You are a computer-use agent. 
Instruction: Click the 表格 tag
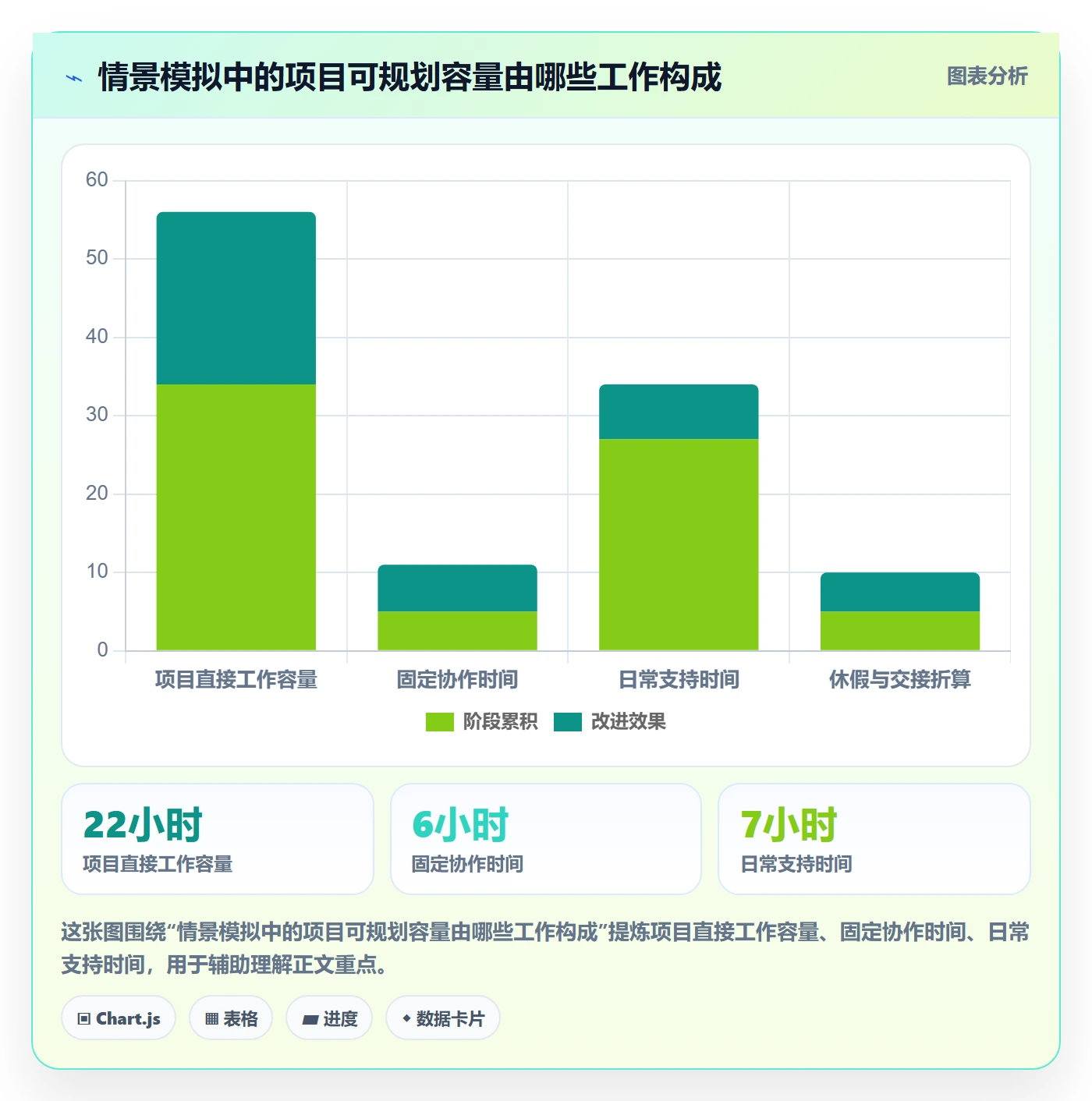click(x=231, y=1018)
